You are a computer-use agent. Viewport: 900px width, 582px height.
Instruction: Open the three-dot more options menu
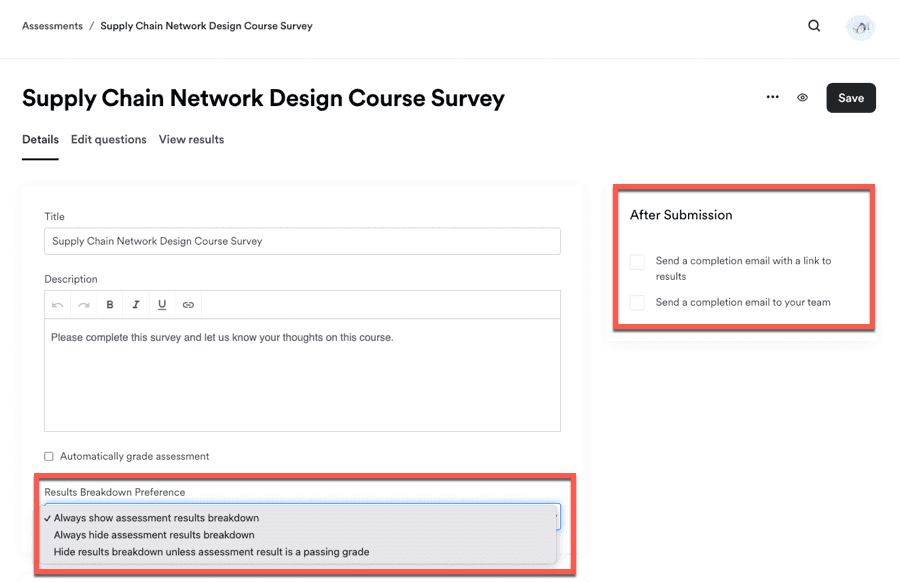772,97
